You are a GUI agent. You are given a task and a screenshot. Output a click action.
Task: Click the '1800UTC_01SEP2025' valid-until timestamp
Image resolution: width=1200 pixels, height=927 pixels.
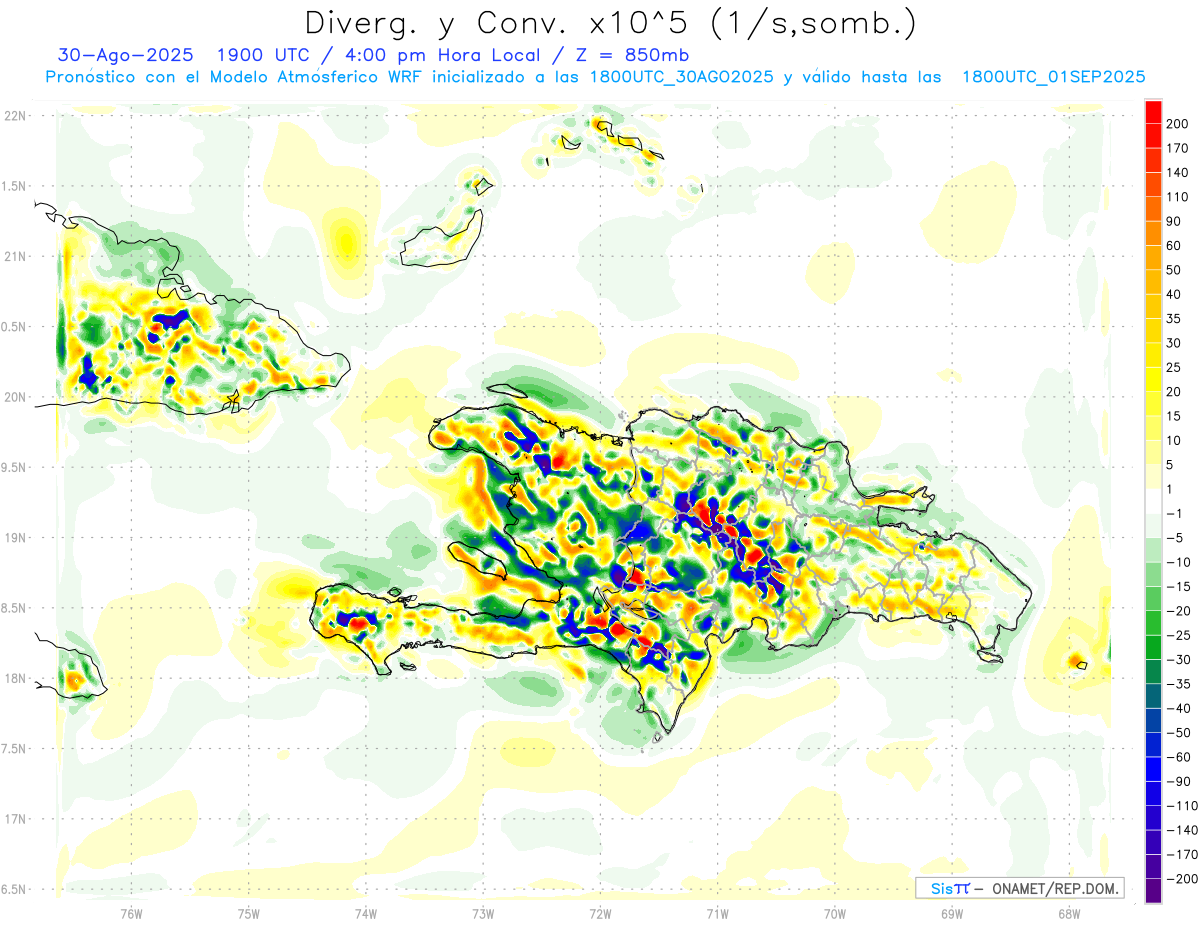pyautogui.click(x=1053, y=77)
